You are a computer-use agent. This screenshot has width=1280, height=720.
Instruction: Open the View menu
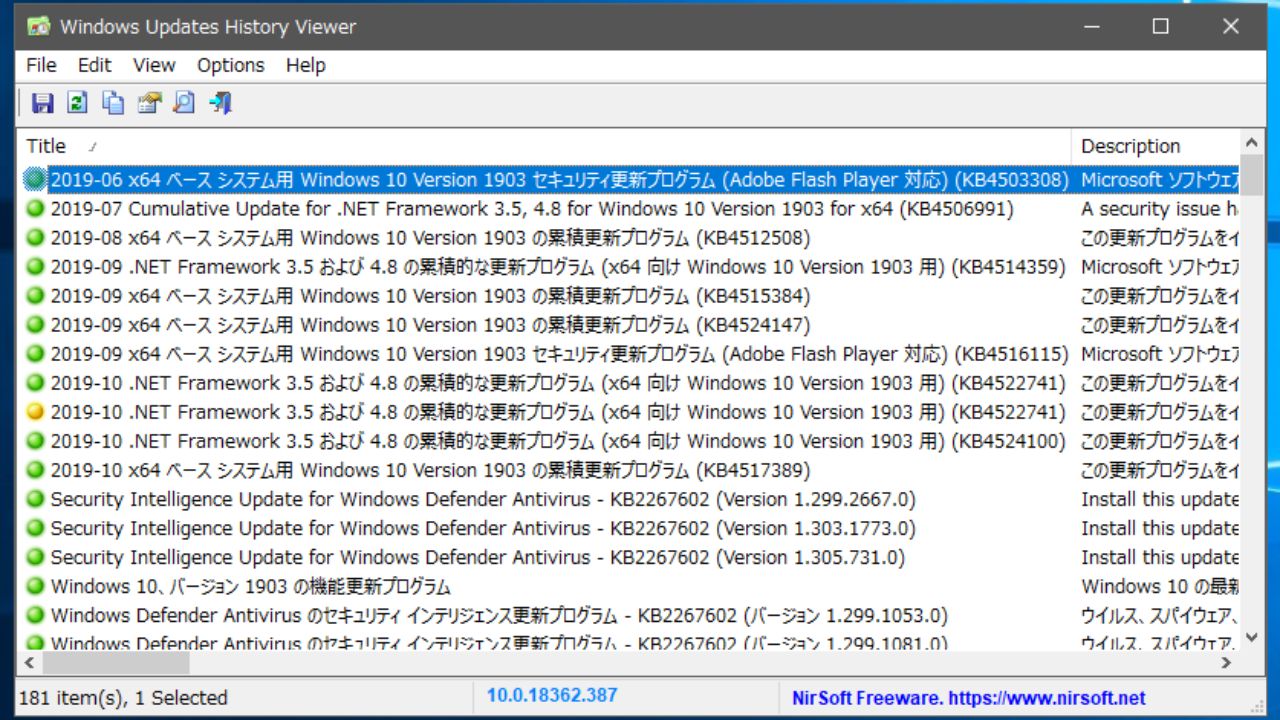click(x=154, y=65)
